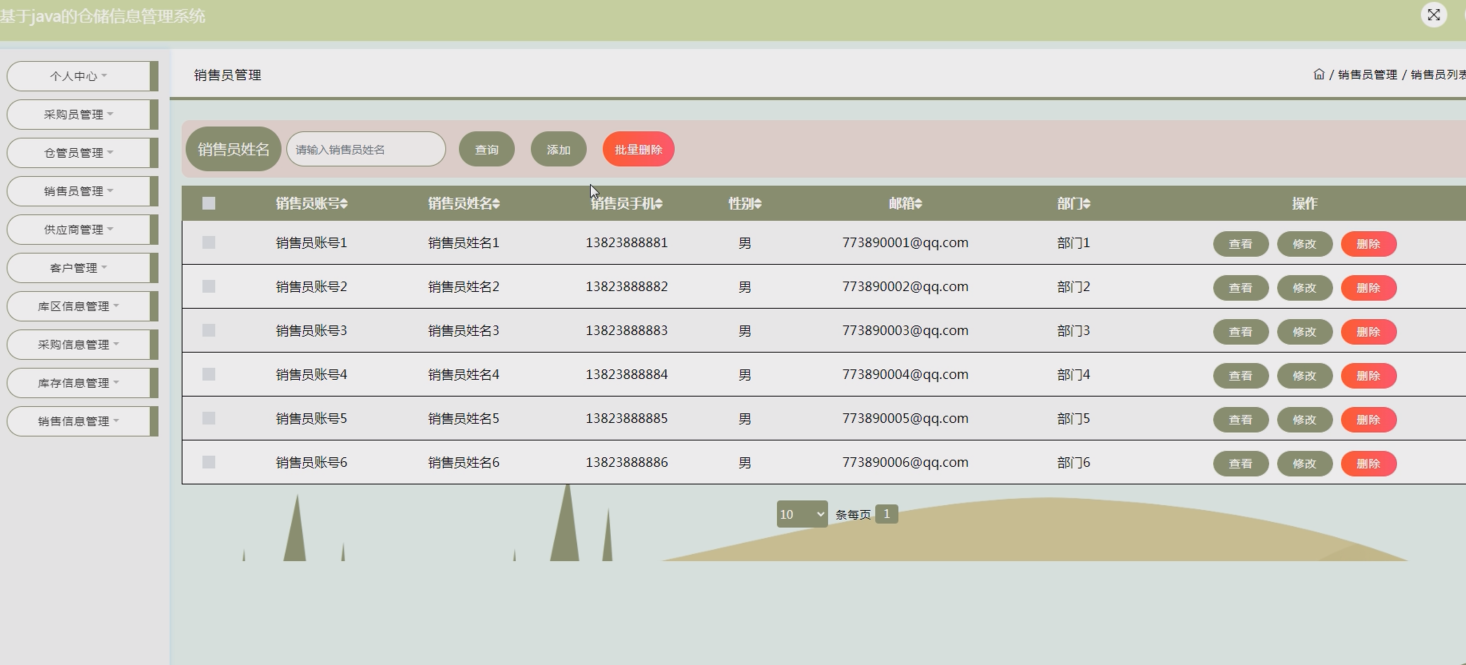Image resolution: width=1466 pixels, height=665 pixels.
Task: Sort by 销售员姓名 column arrows
Action: [496, 204]
